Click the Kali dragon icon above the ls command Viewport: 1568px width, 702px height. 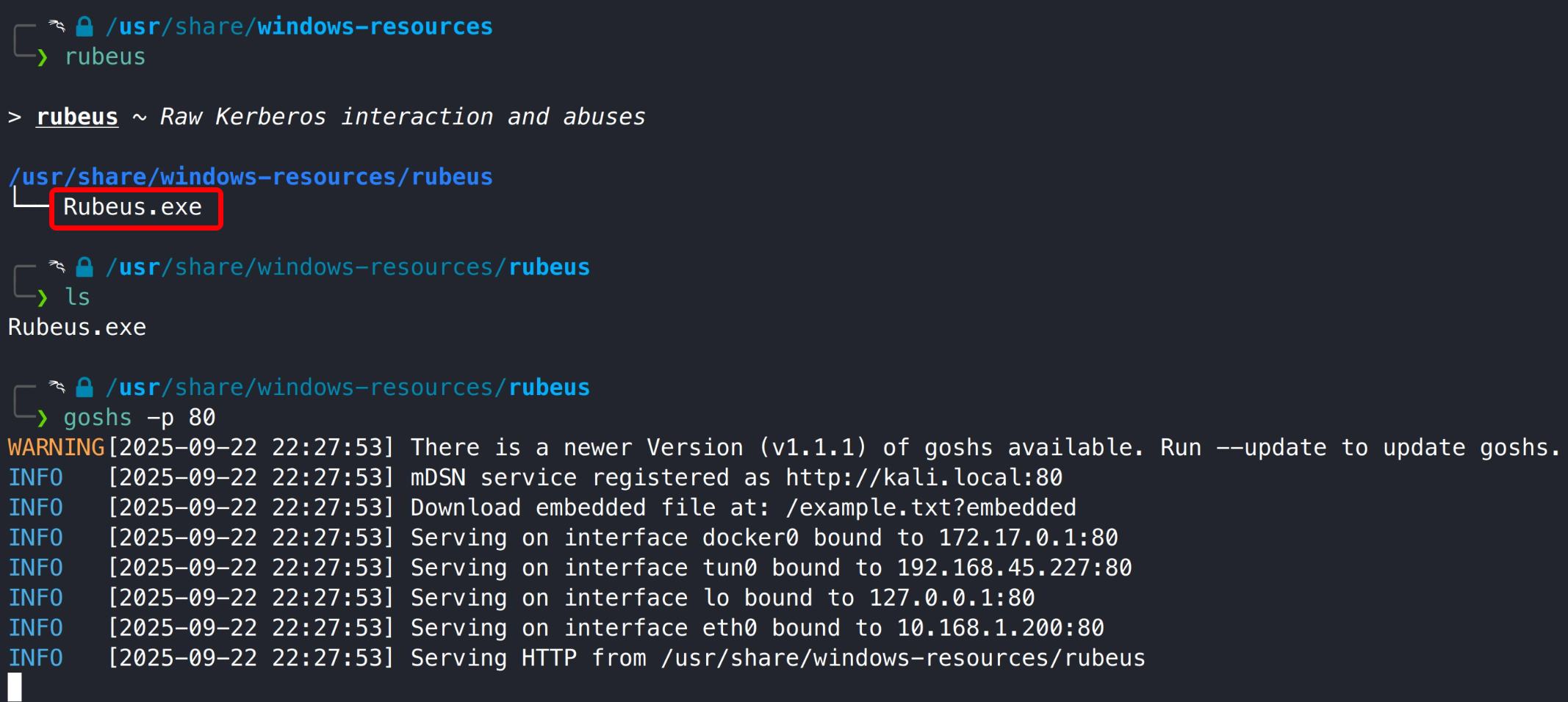(x=57, y=266)
